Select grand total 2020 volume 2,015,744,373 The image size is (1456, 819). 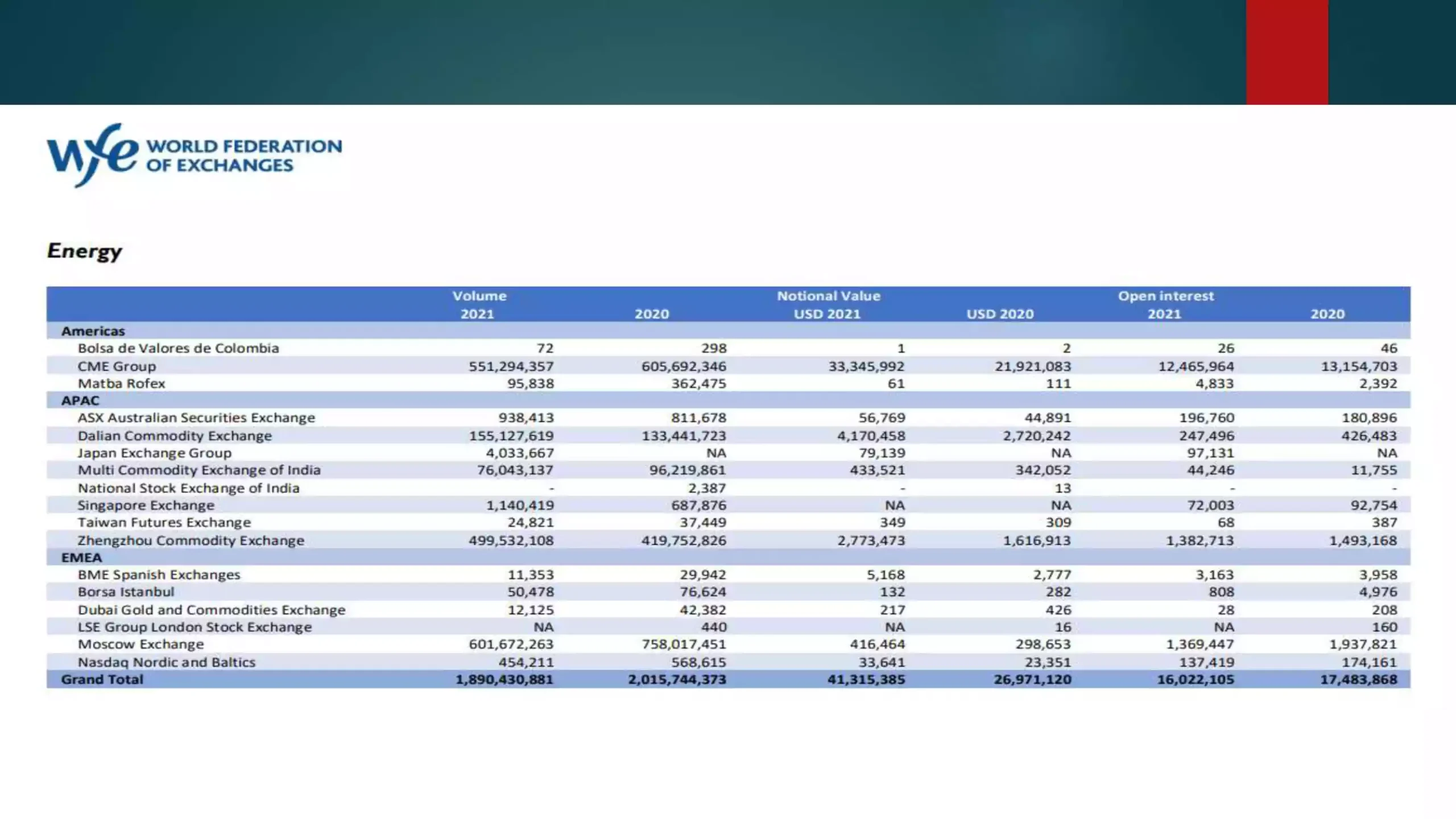point(677,679)
